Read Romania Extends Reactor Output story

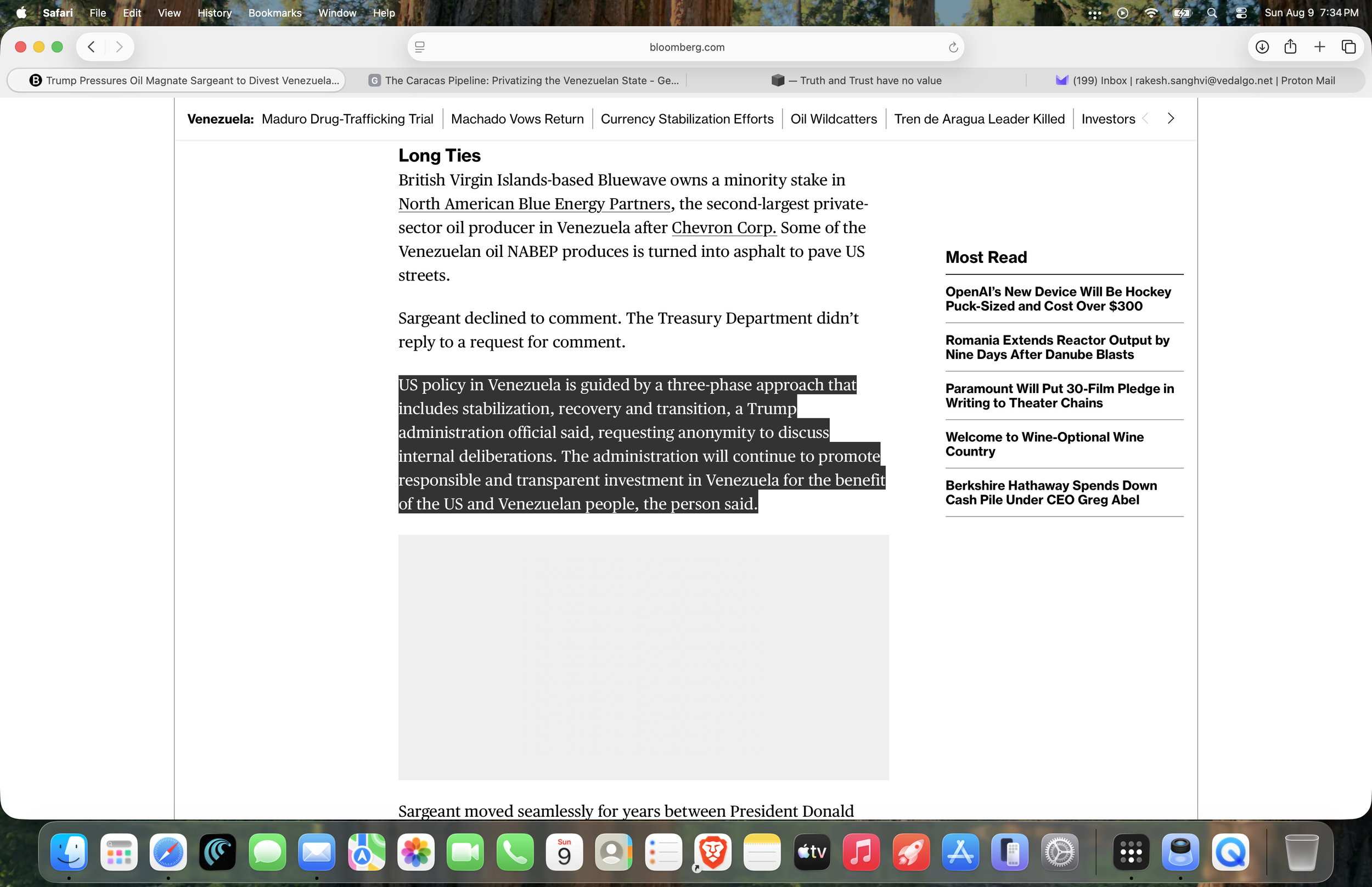pyautogui.click(x=1057, y=347)
